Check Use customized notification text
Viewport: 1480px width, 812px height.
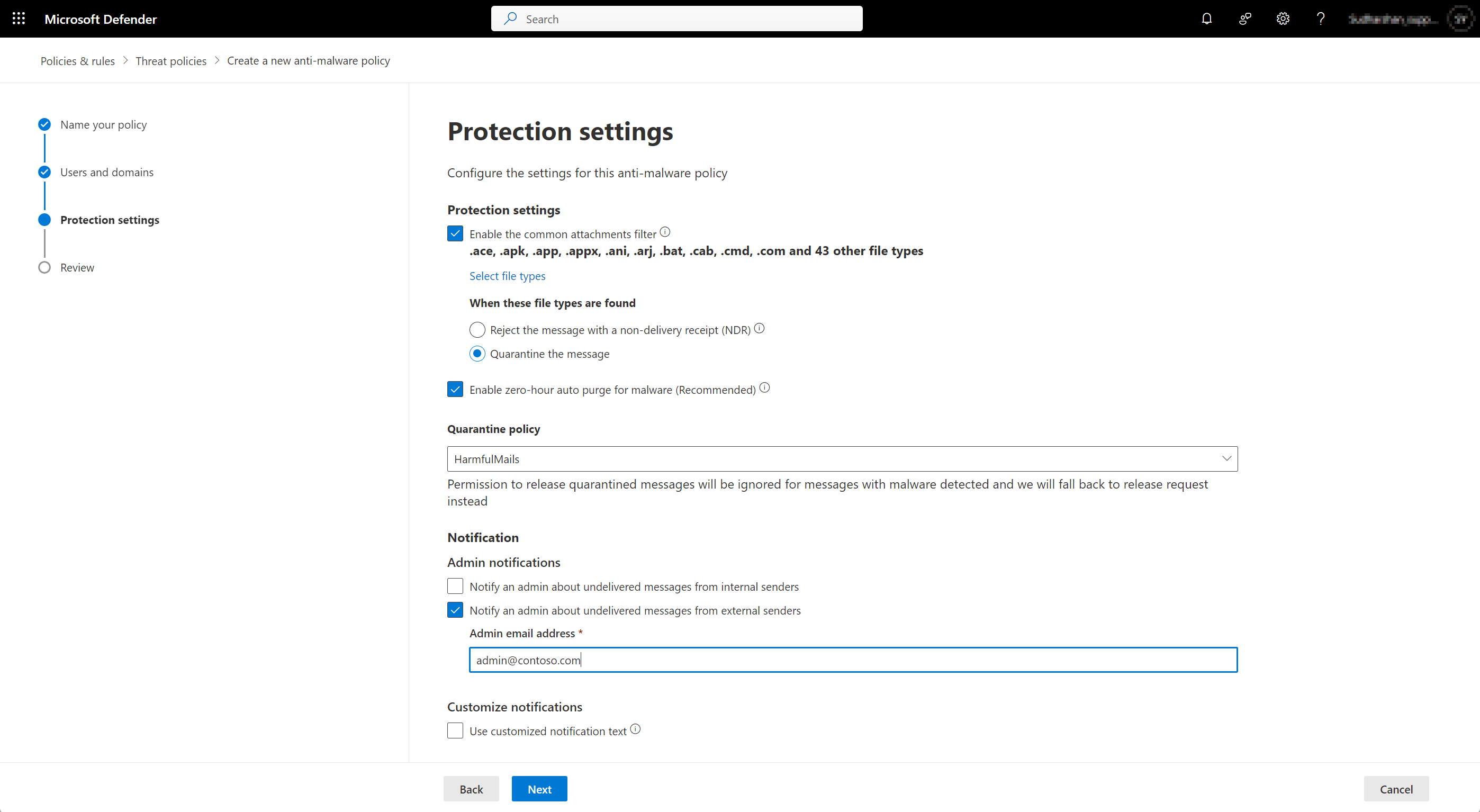tap(455, 730)
